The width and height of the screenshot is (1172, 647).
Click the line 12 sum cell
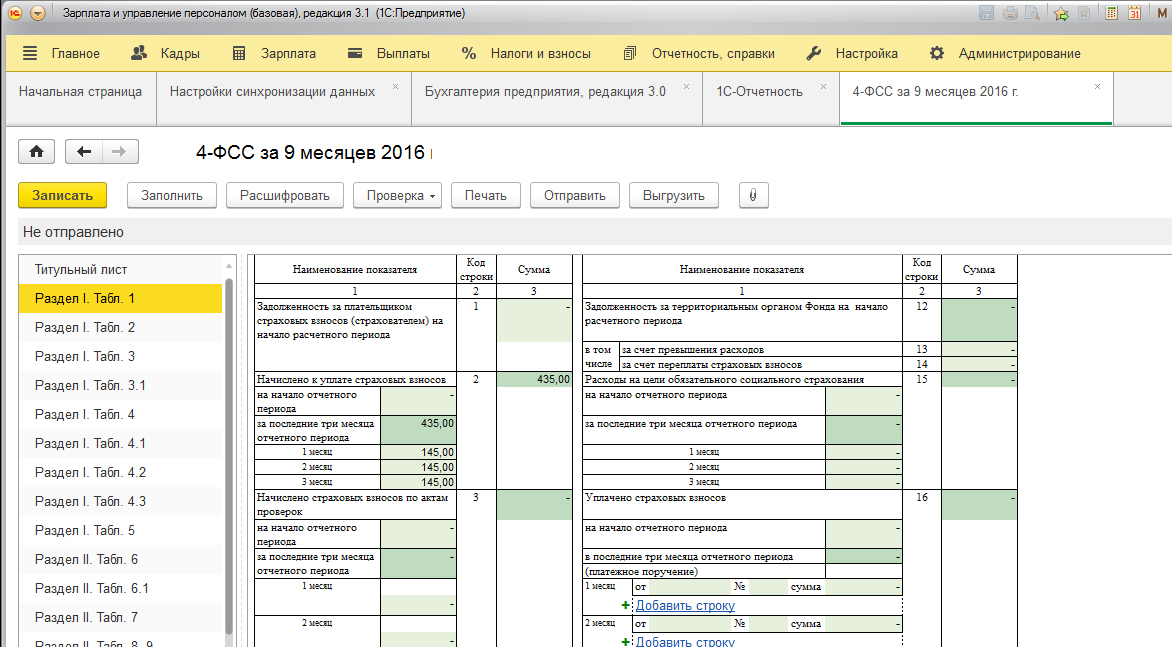[979, 321]
